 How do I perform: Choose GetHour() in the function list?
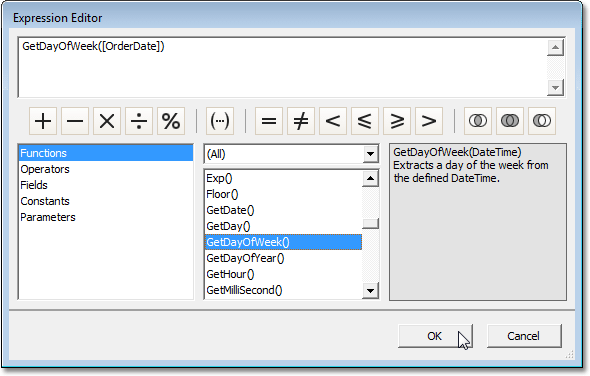point(283,274)
